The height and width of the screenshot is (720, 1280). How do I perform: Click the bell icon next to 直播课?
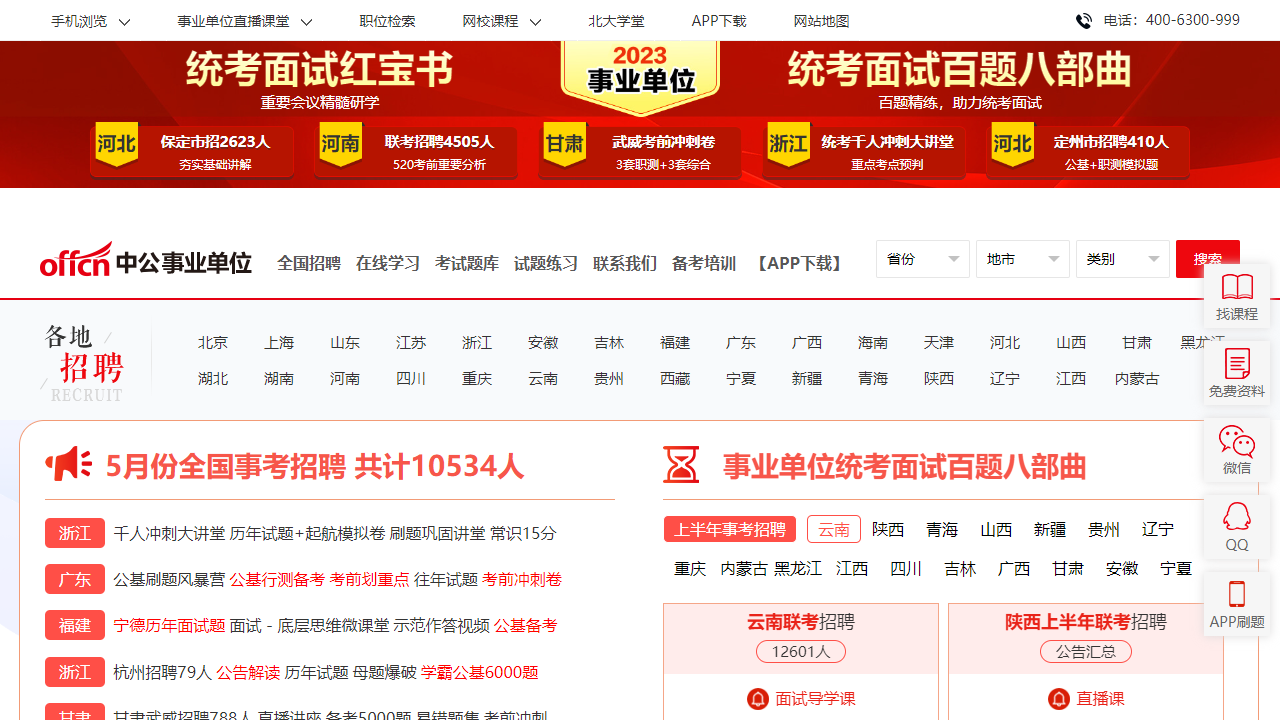click(1058, 699)
